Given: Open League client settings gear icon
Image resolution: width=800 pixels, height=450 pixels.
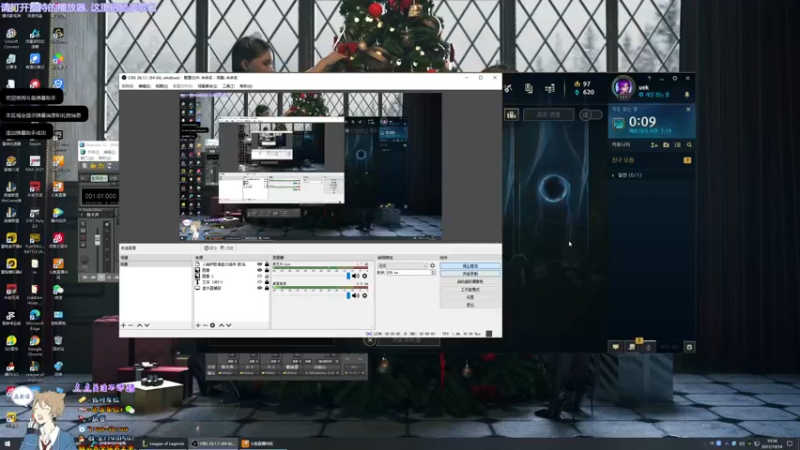Looking at the screenshot, I should coord(674,78).
